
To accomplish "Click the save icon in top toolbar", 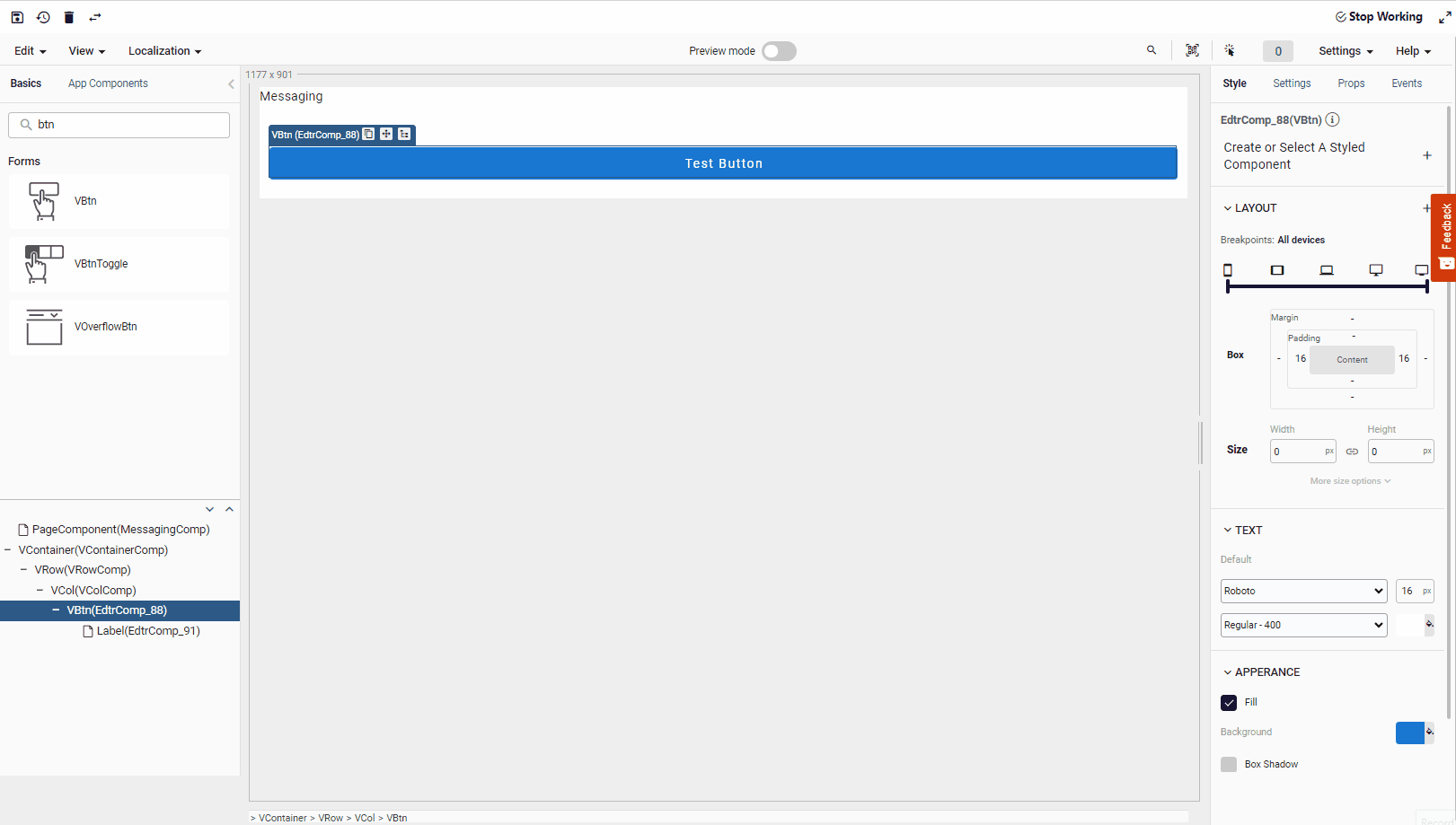I will tap(17, 17).
